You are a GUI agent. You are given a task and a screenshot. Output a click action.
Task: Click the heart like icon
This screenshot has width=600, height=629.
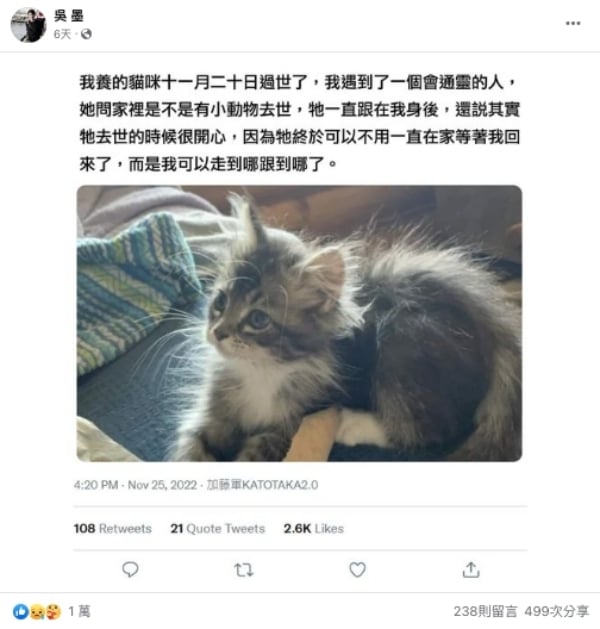tap(357, 569)
